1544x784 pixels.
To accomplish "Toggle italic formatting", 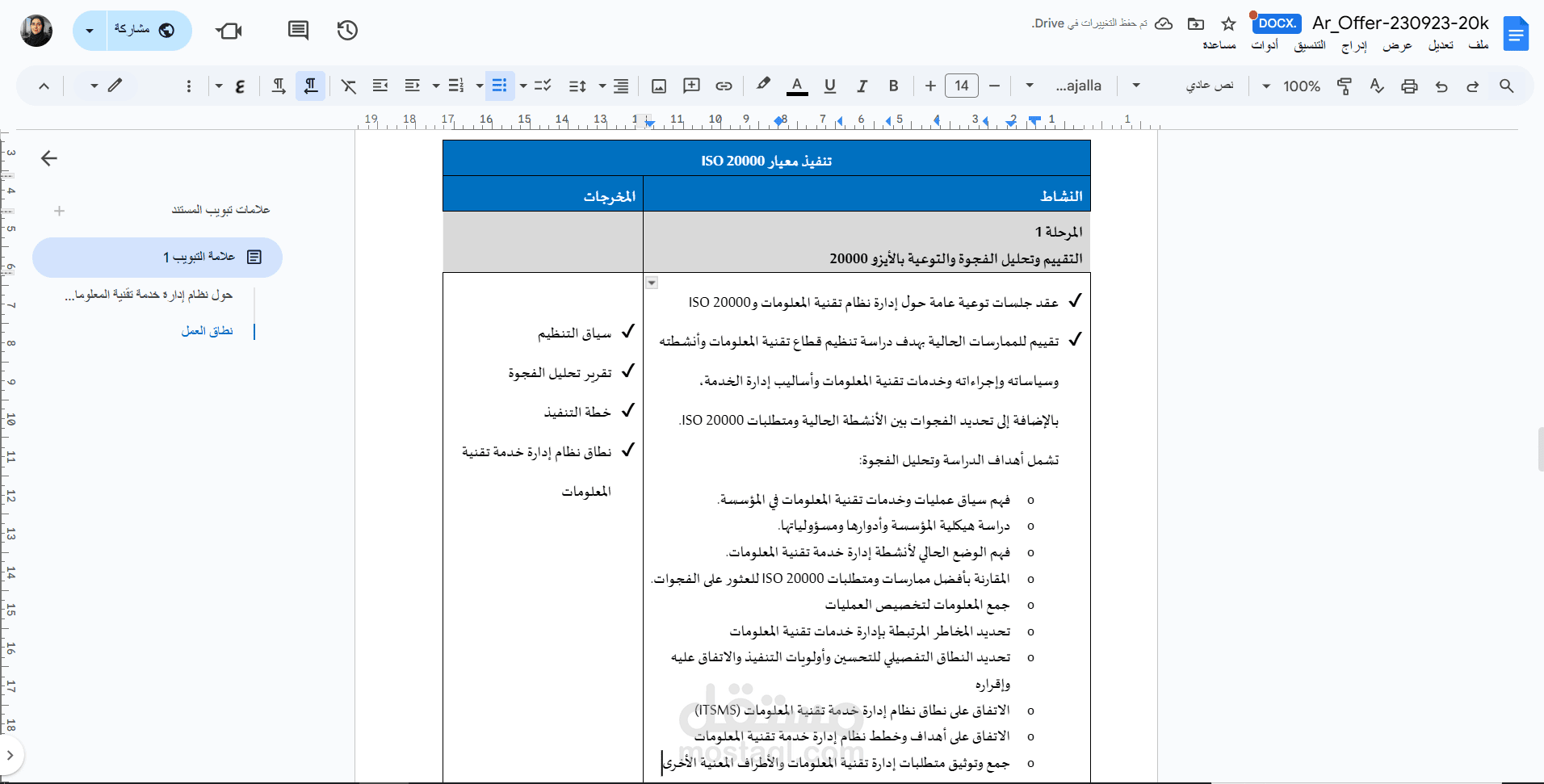I will [862, 86].
